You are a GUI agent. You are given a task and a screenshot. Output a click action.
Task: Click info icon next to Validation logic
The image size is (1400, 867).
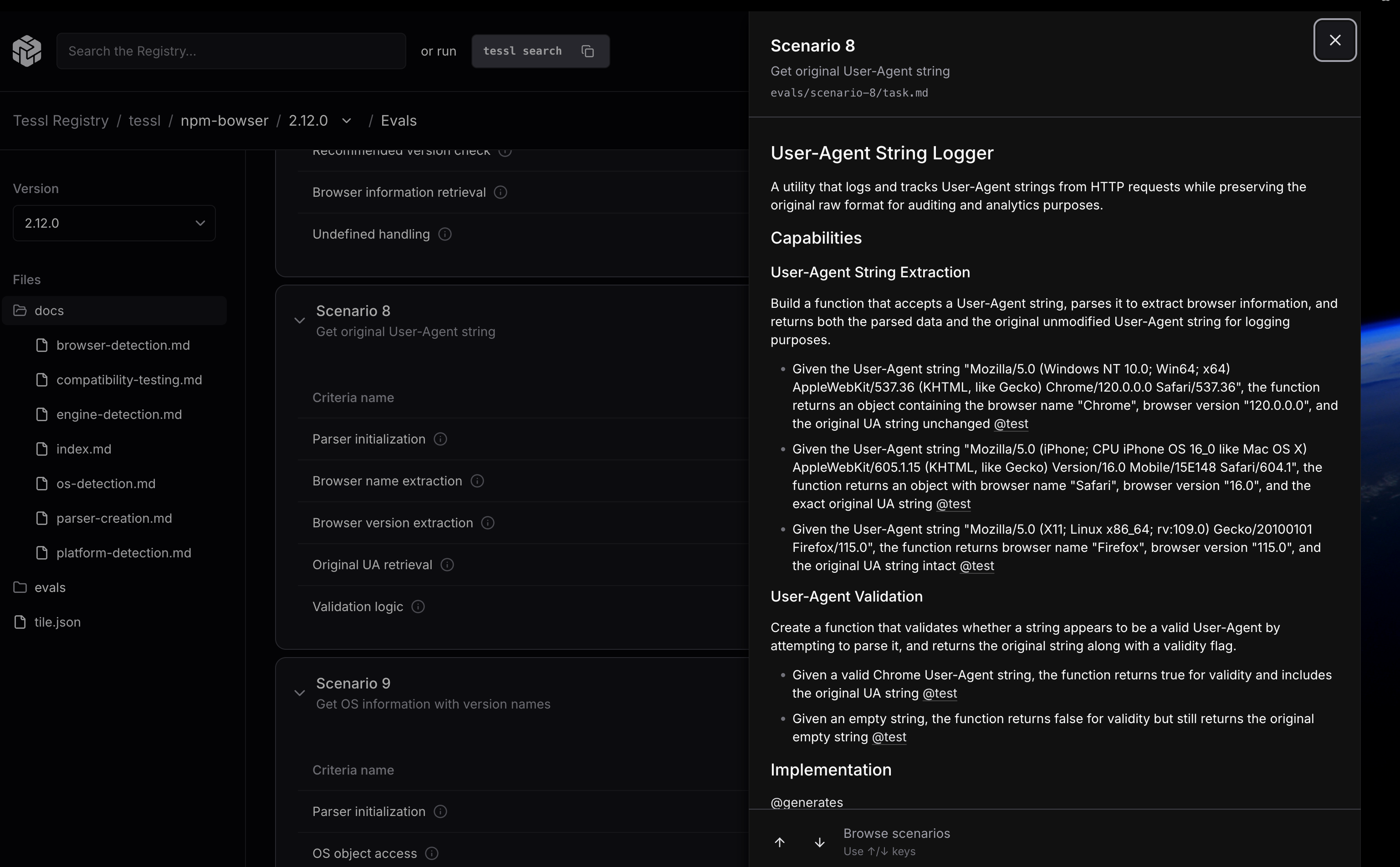point(418,607)
